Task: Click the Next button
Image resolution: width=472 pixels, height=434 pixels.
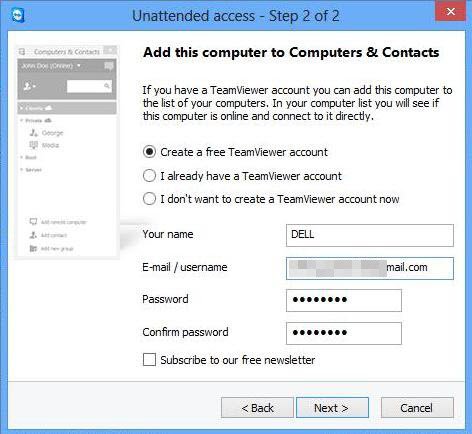Action: pyautogui.click(x=332, y=408)
